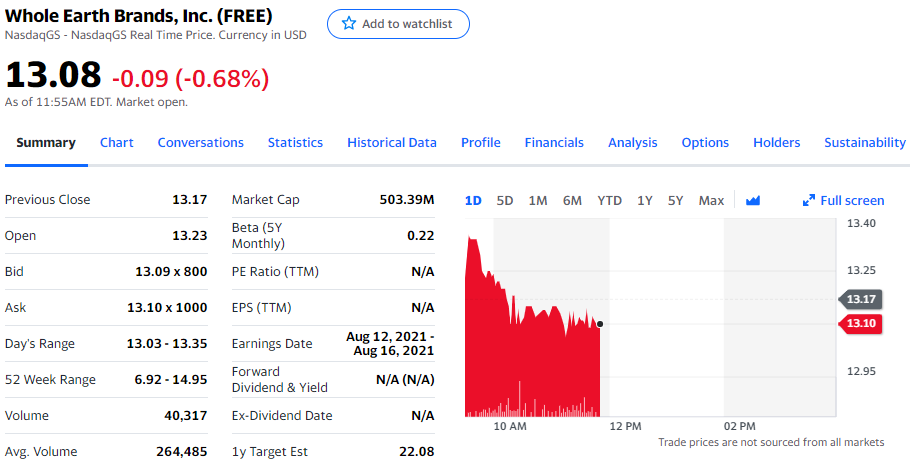Click the 12 PM chart axis label
The height and width of the screenshot is (470, 910).
[626, 426]
